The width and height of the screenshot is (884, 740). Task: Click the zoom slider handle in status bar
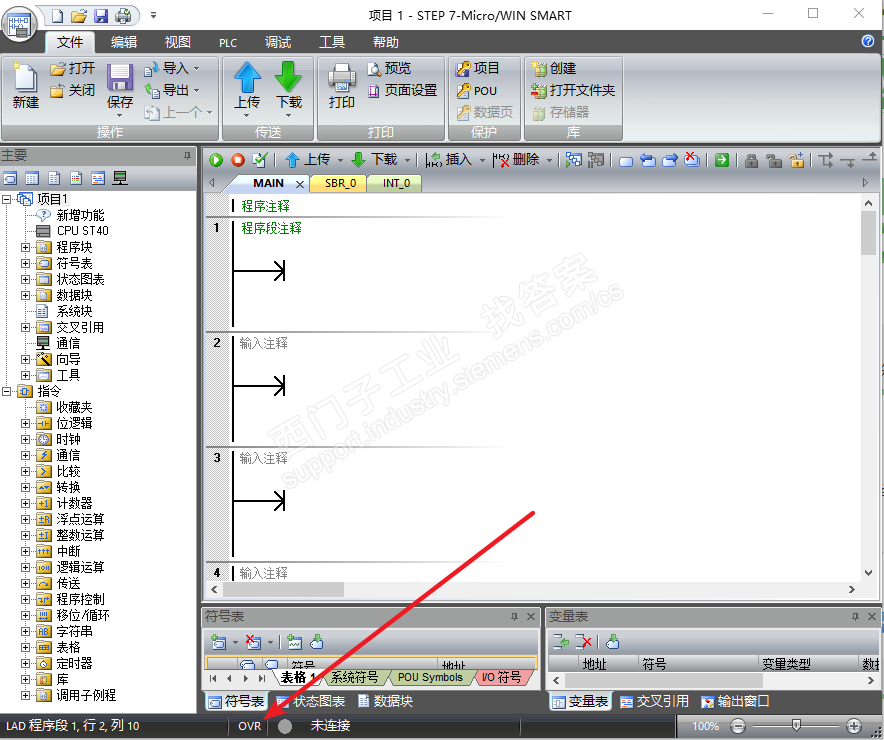(x=795, y=726)
